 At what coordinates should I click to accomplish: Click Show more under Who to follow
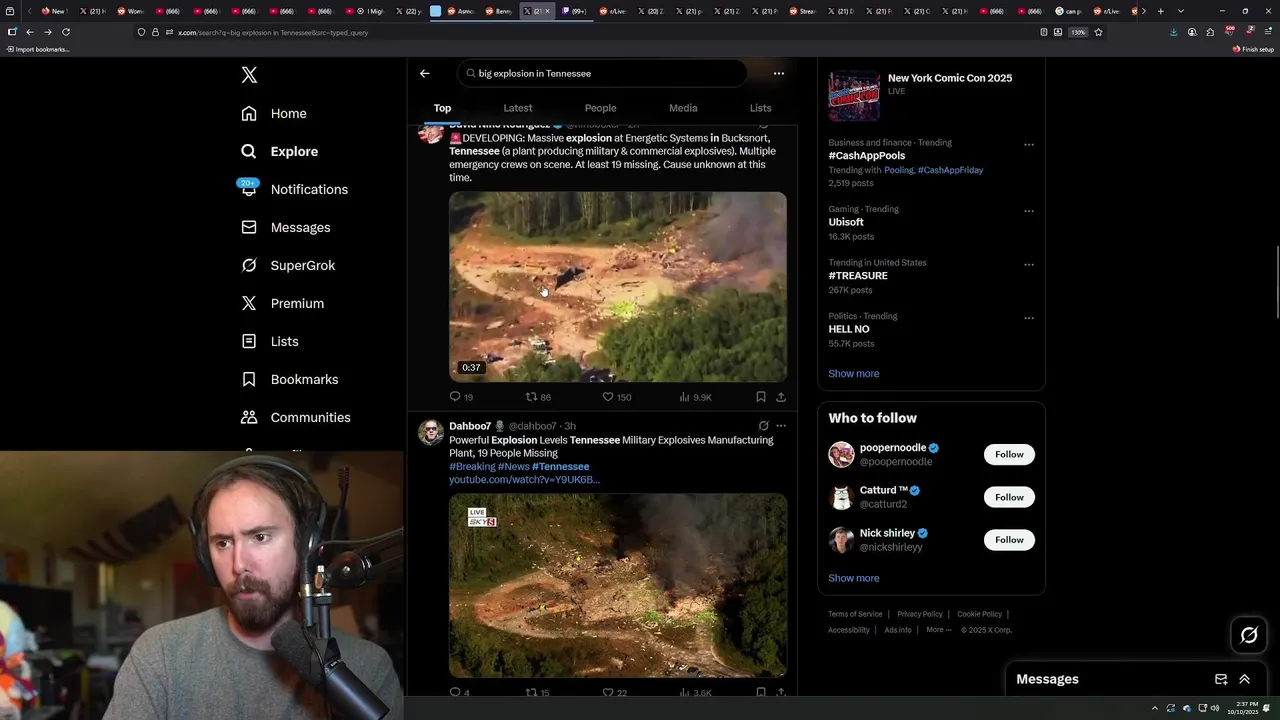854,578
